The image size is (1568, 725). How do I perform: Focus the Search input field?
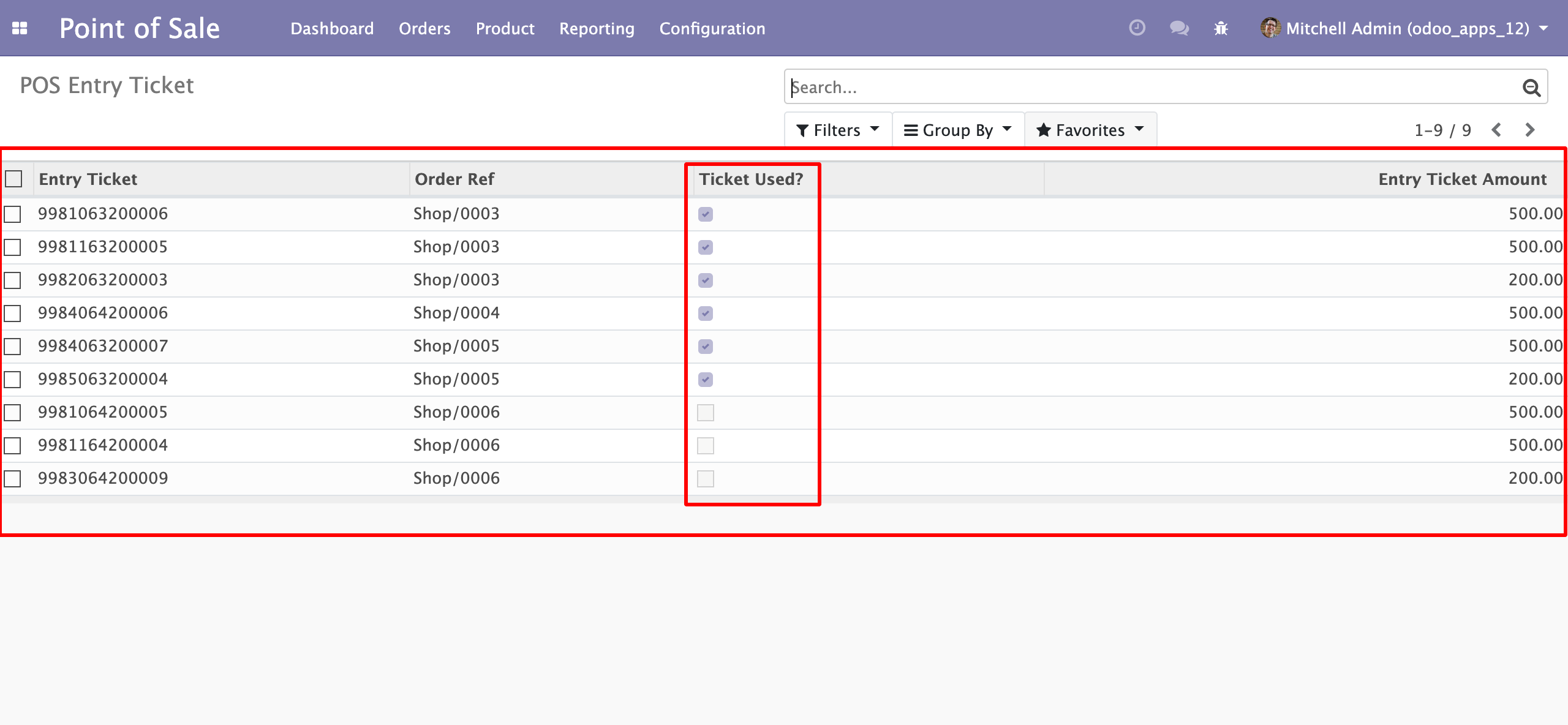coord(1151,88)
